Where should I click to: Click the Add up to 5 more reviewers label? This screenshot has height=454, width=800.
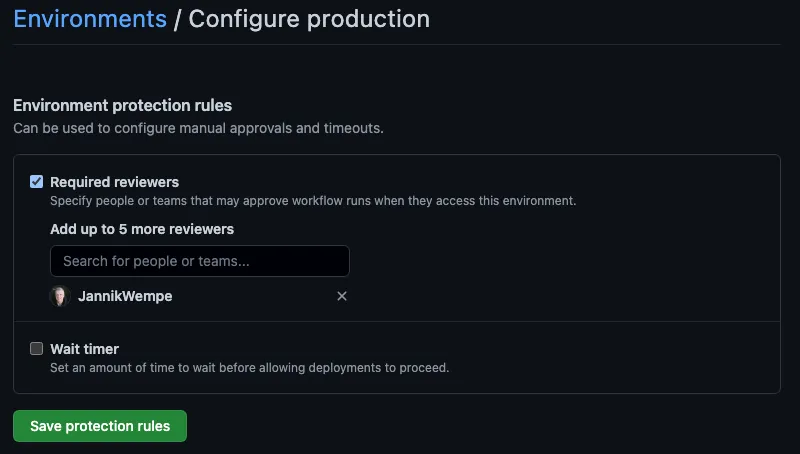pyautogui.click(x=142, y=229)
